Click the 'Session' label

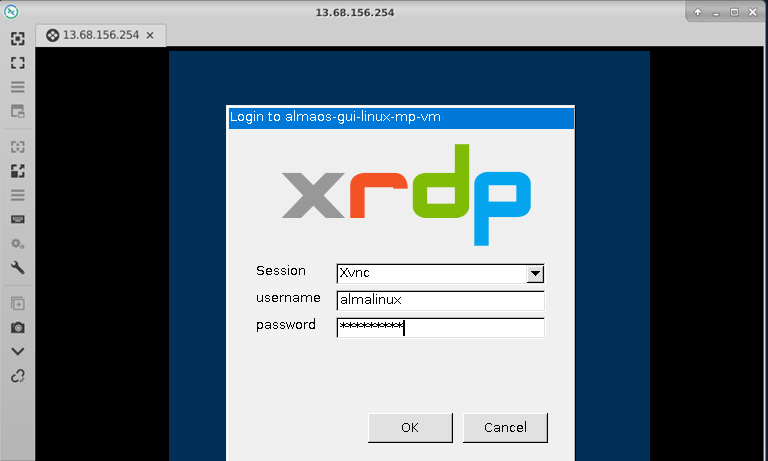tap(281, 270)
